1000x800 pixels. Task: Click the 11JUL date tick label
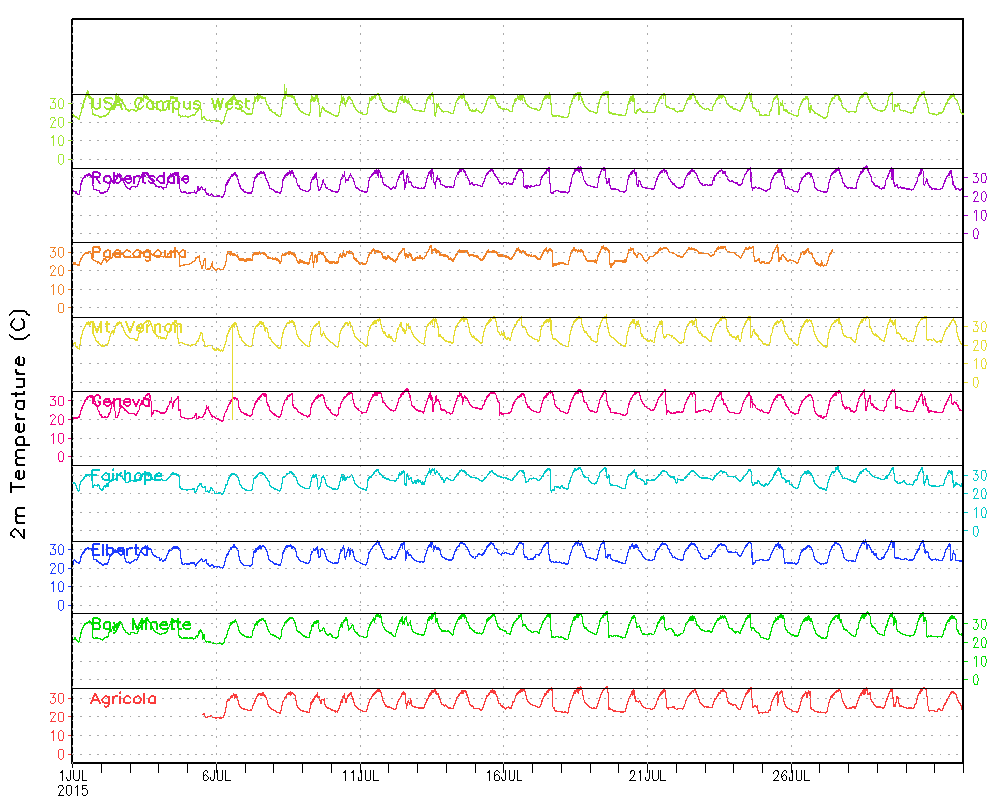[x=360, y=775]
